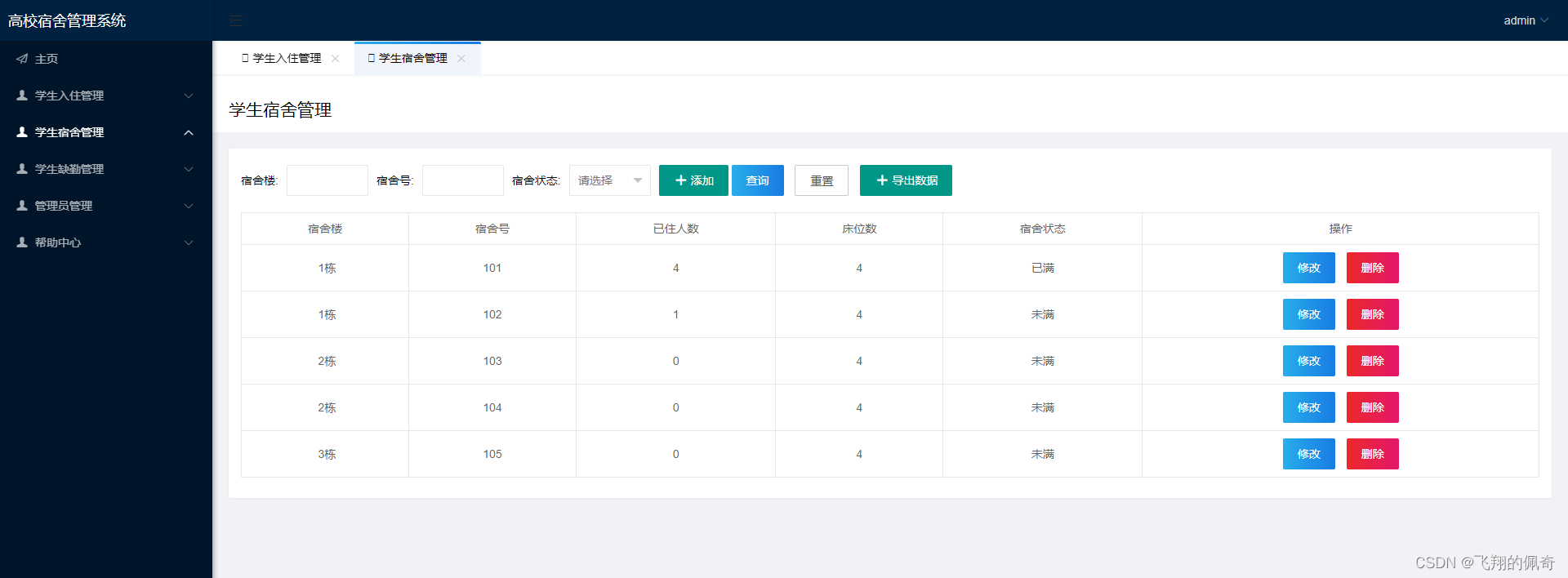Click 删除 for dormitory 105
The width and height of the screenshot is (1568, 578).
pos(1373,454)
